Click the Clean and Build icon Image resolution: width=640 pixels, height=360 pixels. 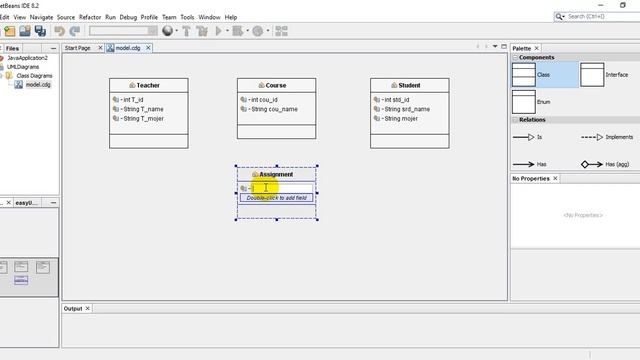pyautogui.click(x=202, y=31)
